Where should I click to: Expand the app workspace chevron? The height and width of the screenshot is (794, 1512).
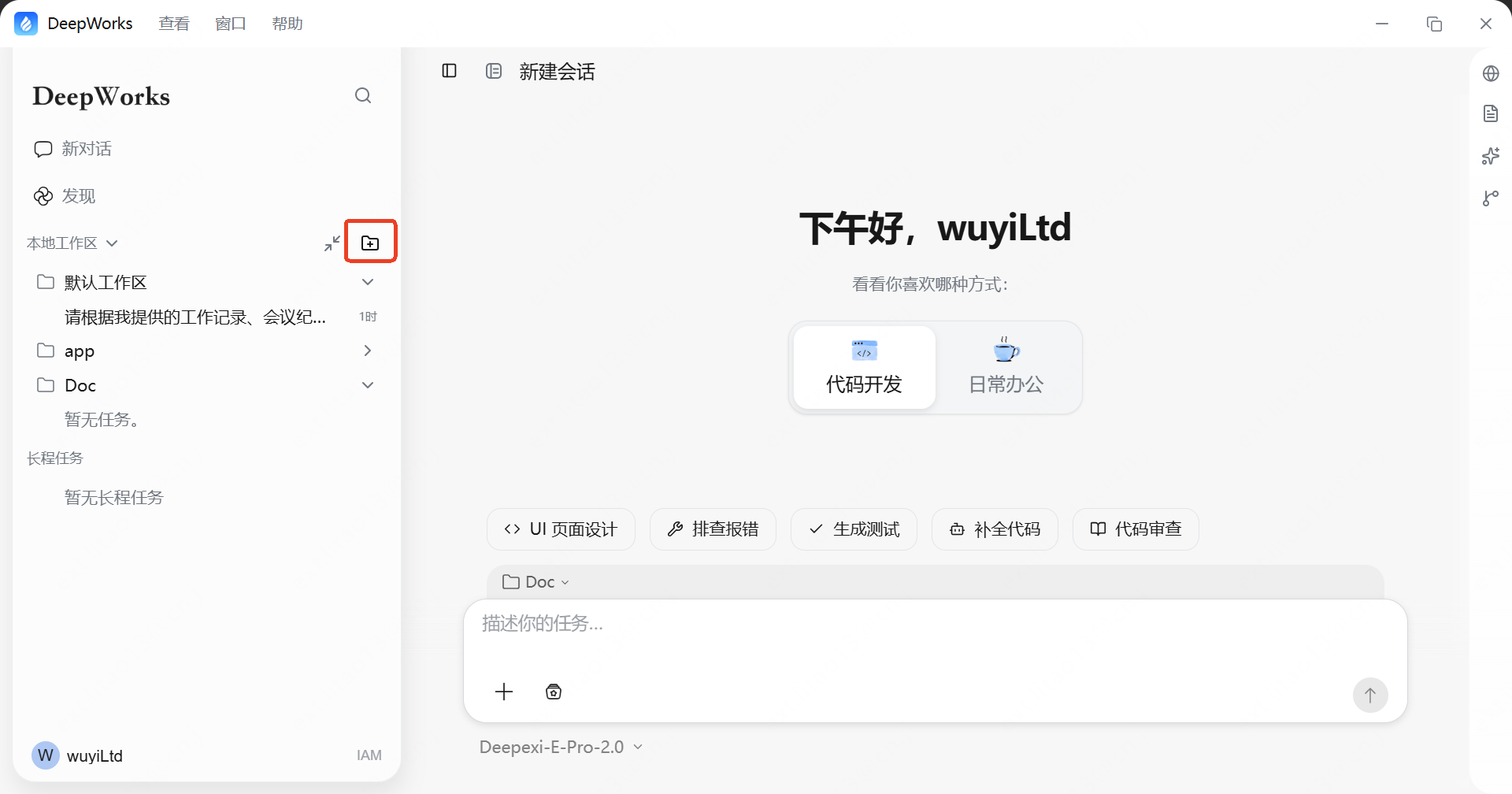(x=368, y=351)
